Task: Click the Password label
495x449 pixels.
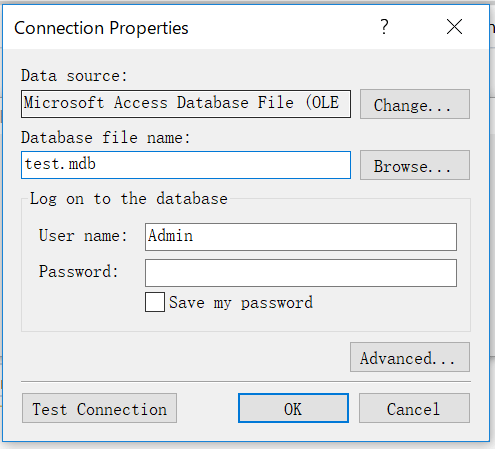Action: (78, 271)
